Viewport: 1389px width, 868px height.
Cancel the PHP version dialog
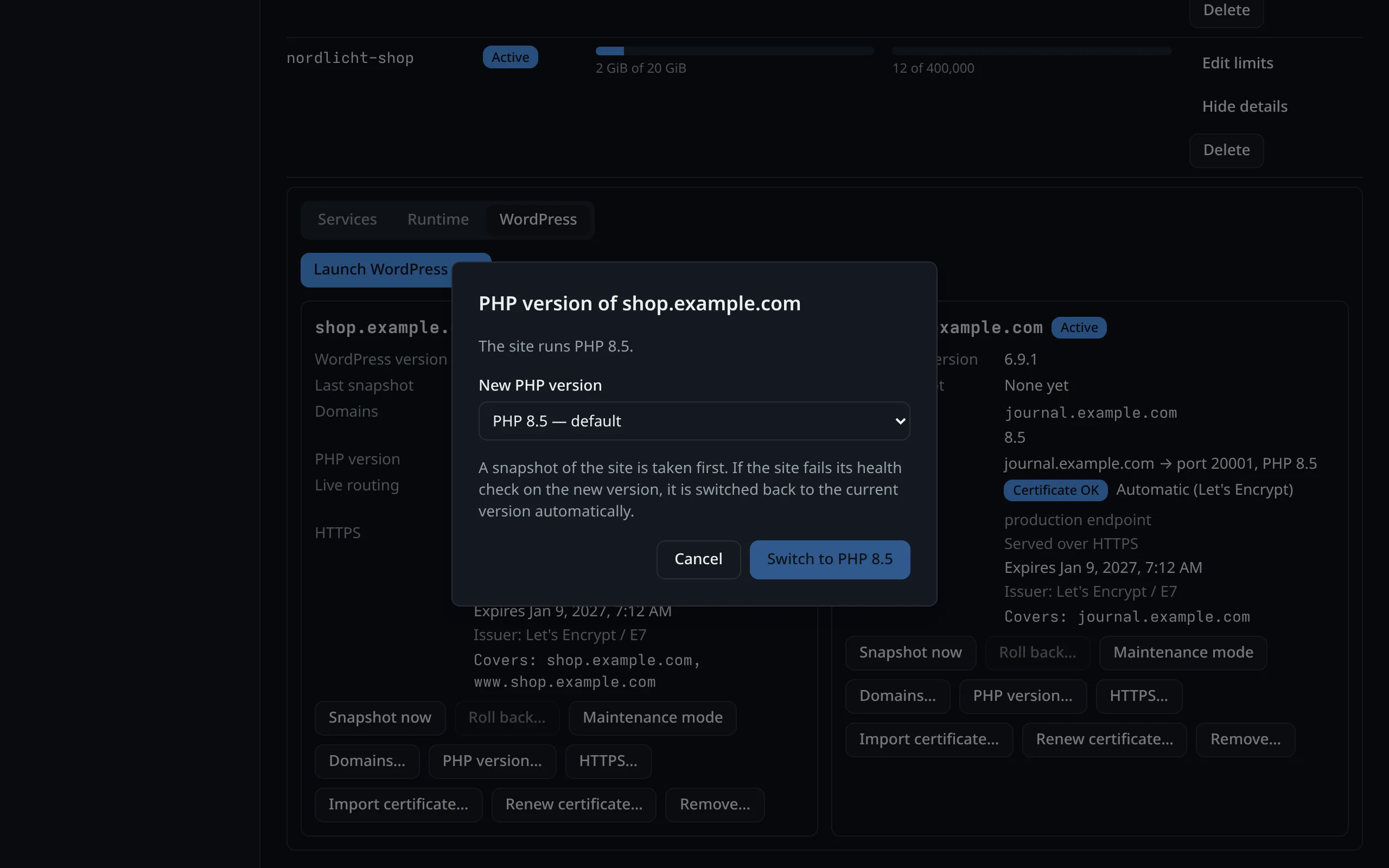pyautogui.click(x=698, y=559)
